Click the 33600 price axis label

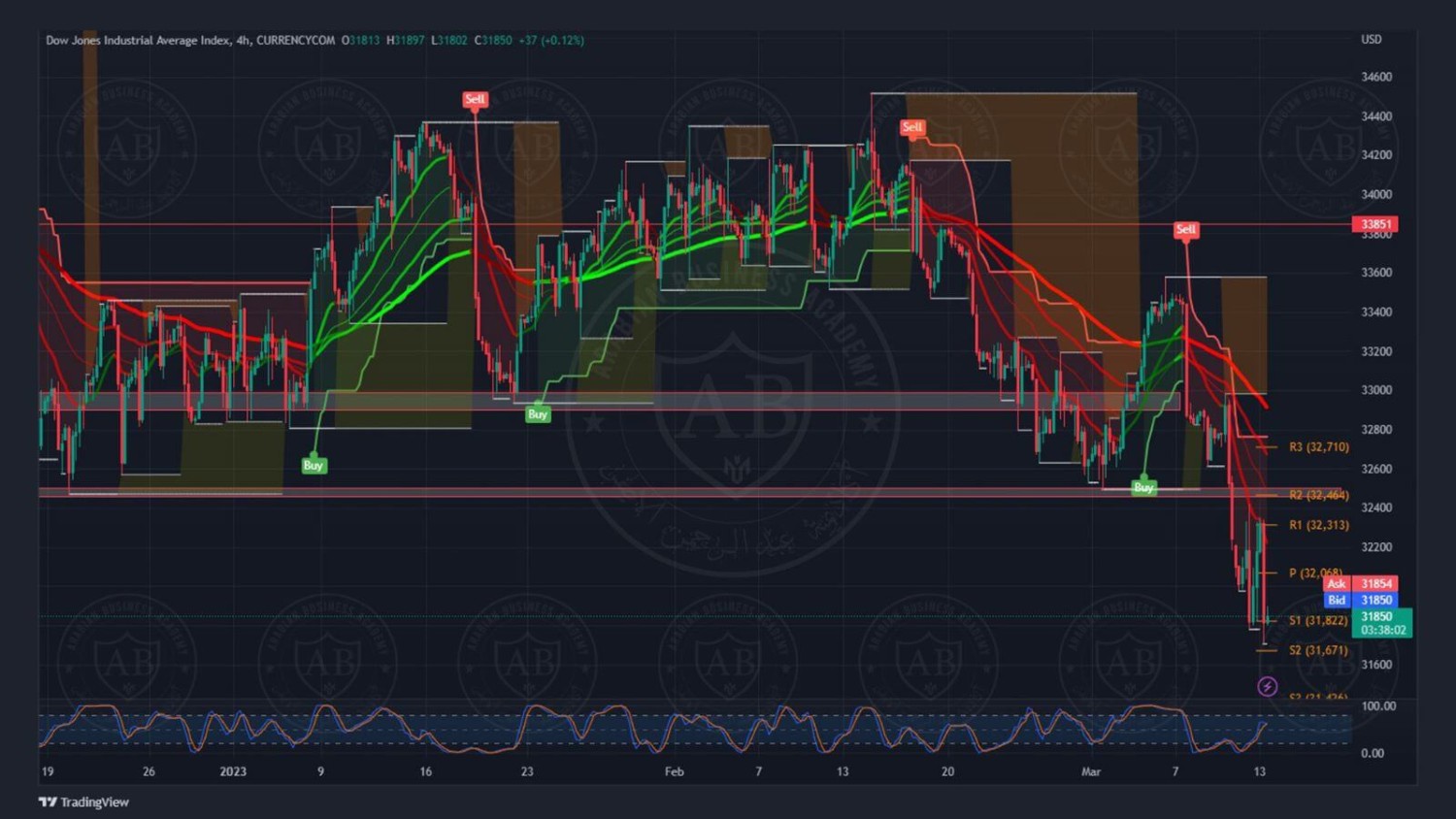[x=1375, y=273]
